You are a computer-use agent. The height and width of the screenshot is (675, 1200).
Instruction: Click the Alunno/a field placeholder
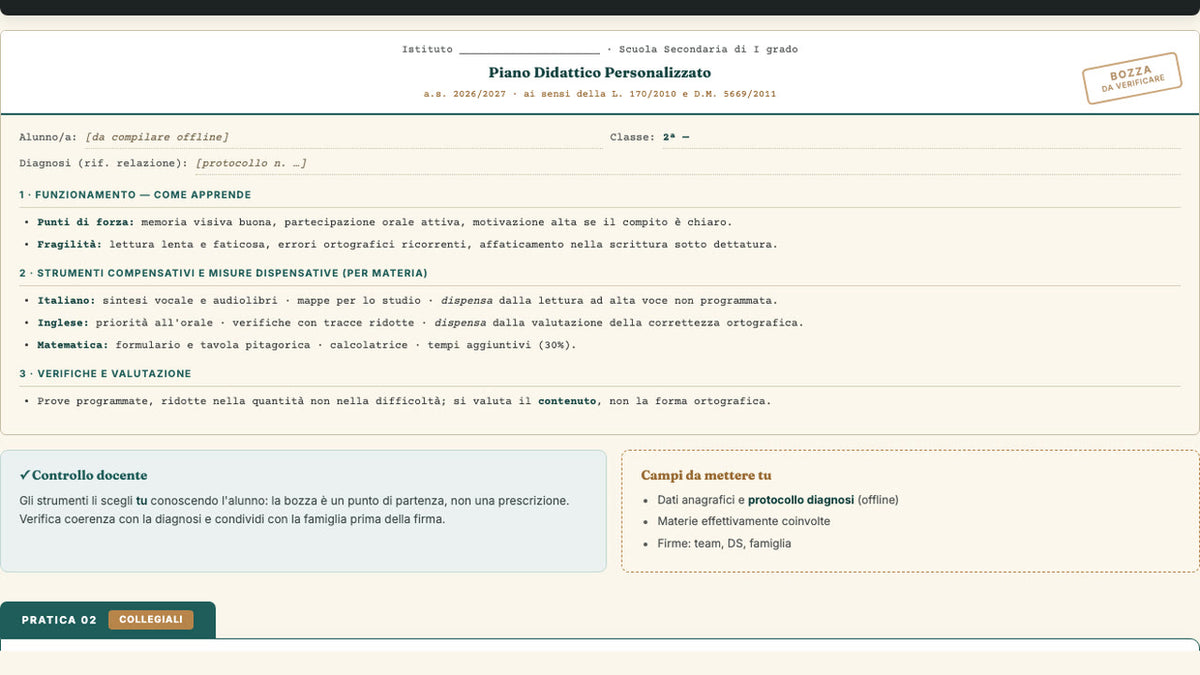[157, 137]
